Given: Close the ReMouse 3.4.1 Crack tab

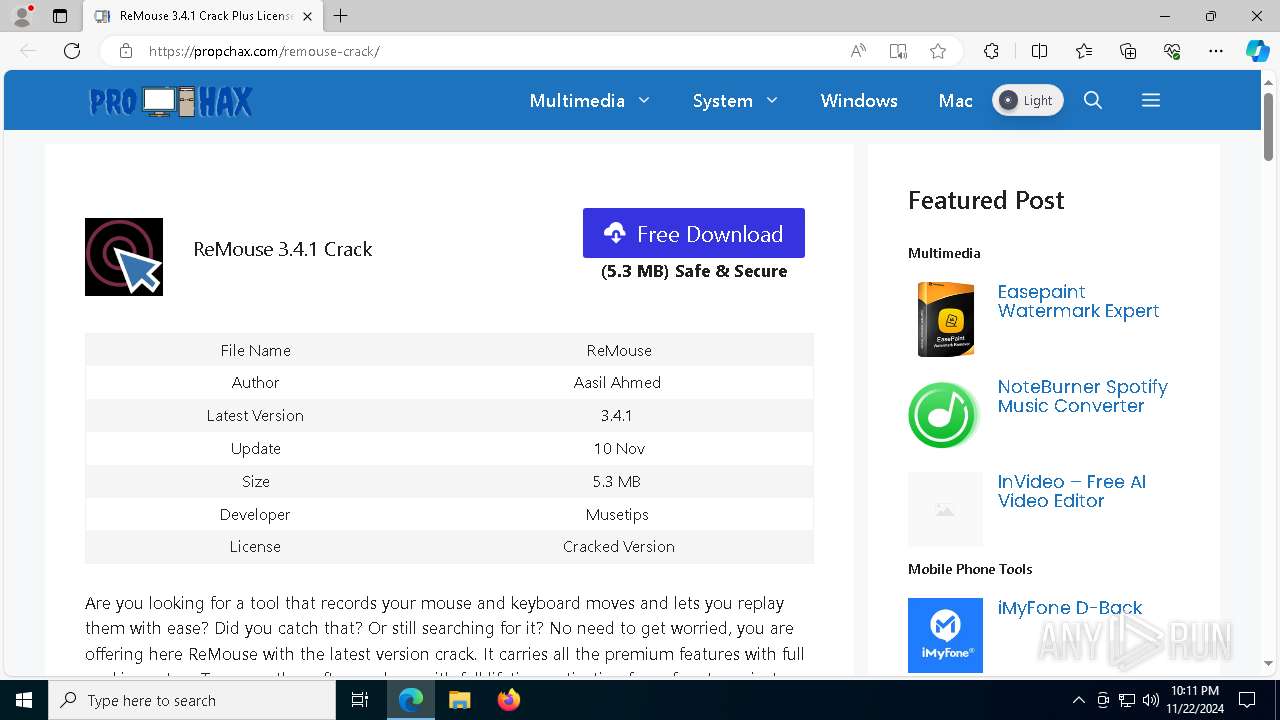Looking at the screenshot, I should pos(307,16).
